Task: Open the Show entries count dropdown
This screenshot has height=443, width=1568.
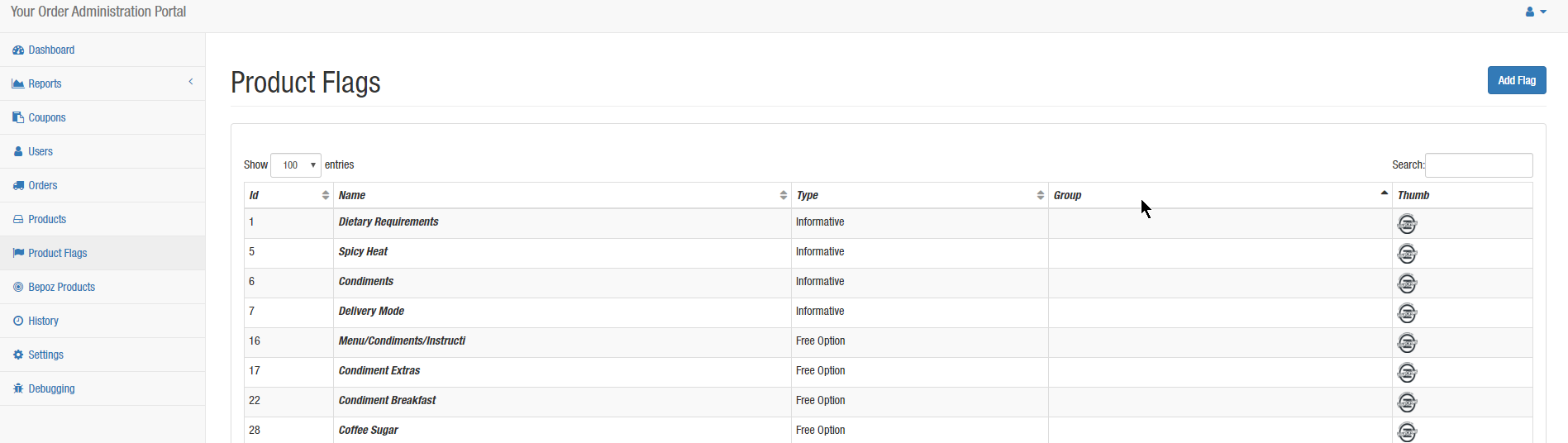Action: pyautogui.click(x=296, y=165)
